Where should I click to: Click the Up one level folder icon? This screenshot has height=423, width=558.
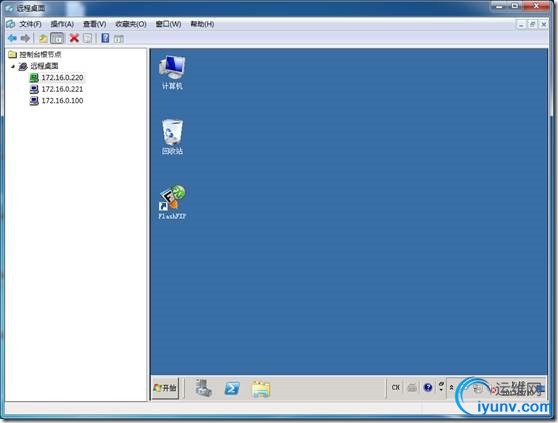pos(43,38)
